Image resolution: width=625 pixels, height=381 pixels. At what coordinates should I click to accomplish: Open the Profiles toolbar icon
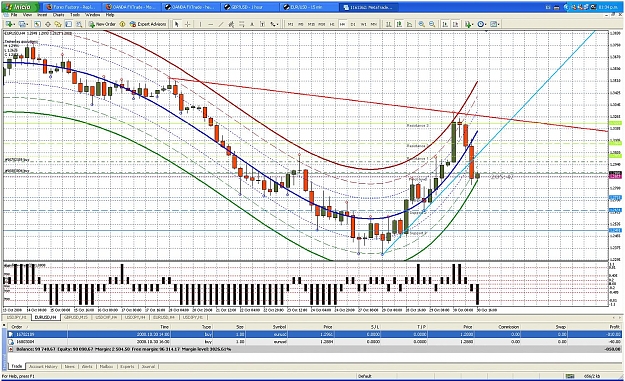(23, 24)
